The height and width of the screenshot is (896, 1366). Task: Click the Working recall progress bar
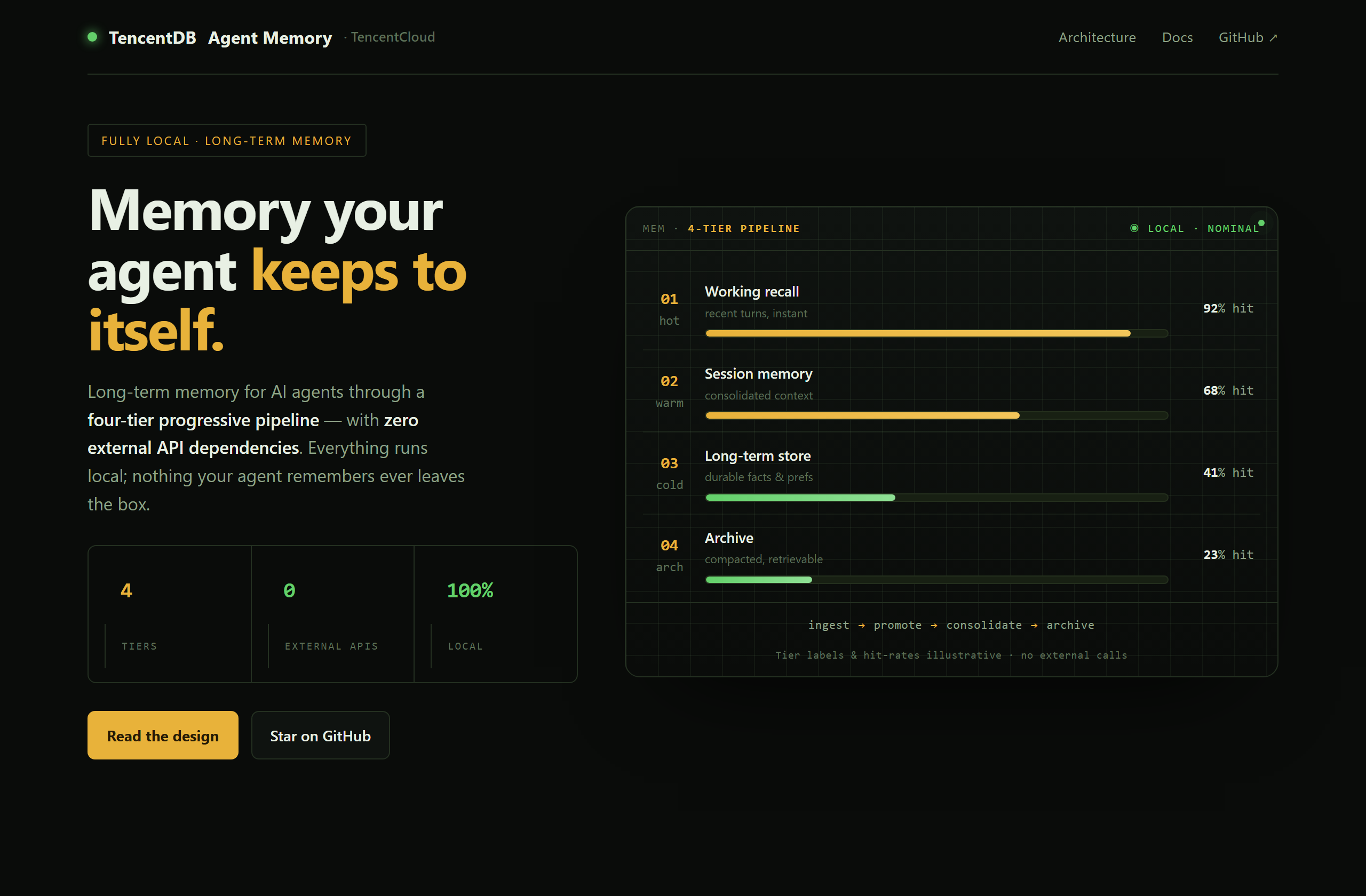[x=936, y=333]
